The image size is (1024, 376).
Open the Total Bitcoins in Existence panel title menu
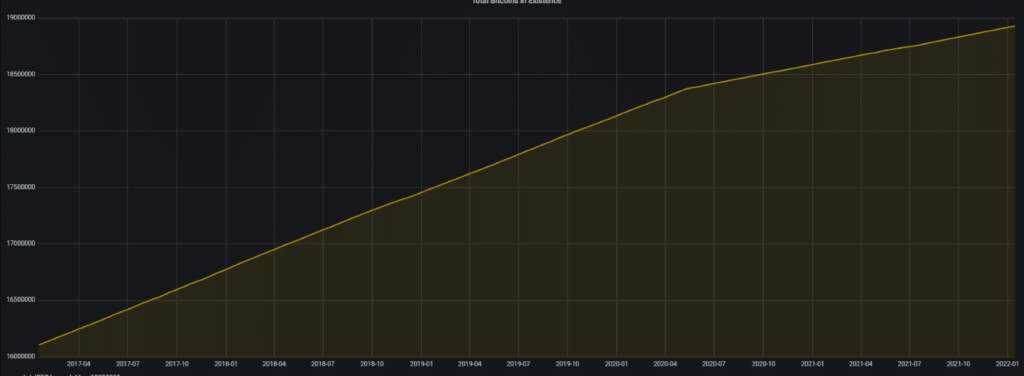click(517, 2)
